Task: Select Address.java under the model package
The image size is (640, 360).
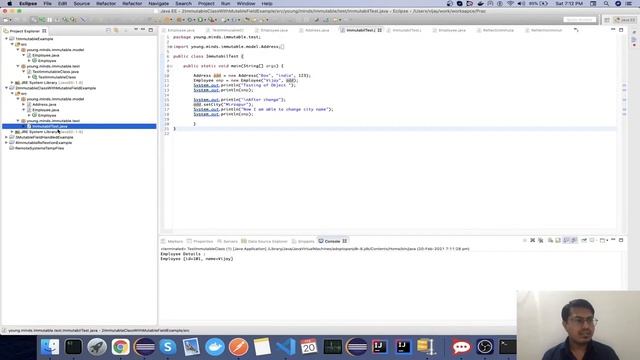Action: 44,104
